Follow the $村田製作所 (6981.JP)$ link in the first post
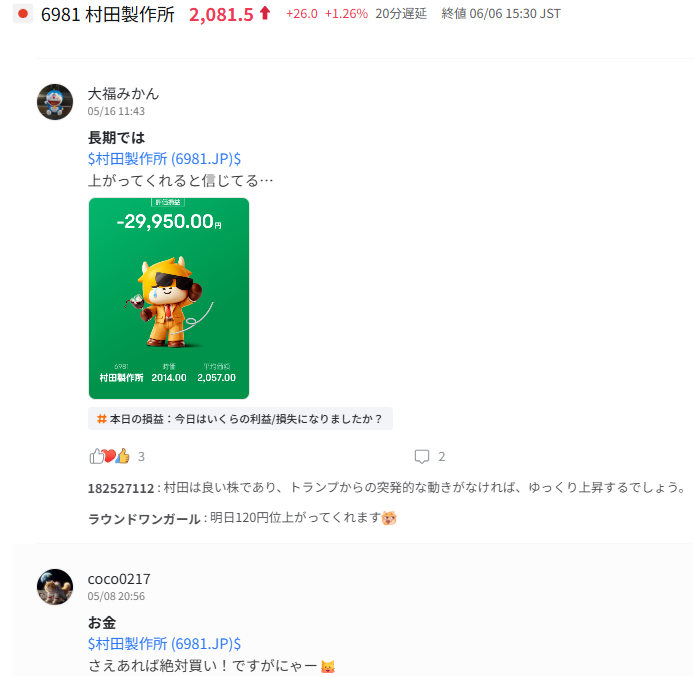This screenshot has height=676, width=694. [164, 158]
